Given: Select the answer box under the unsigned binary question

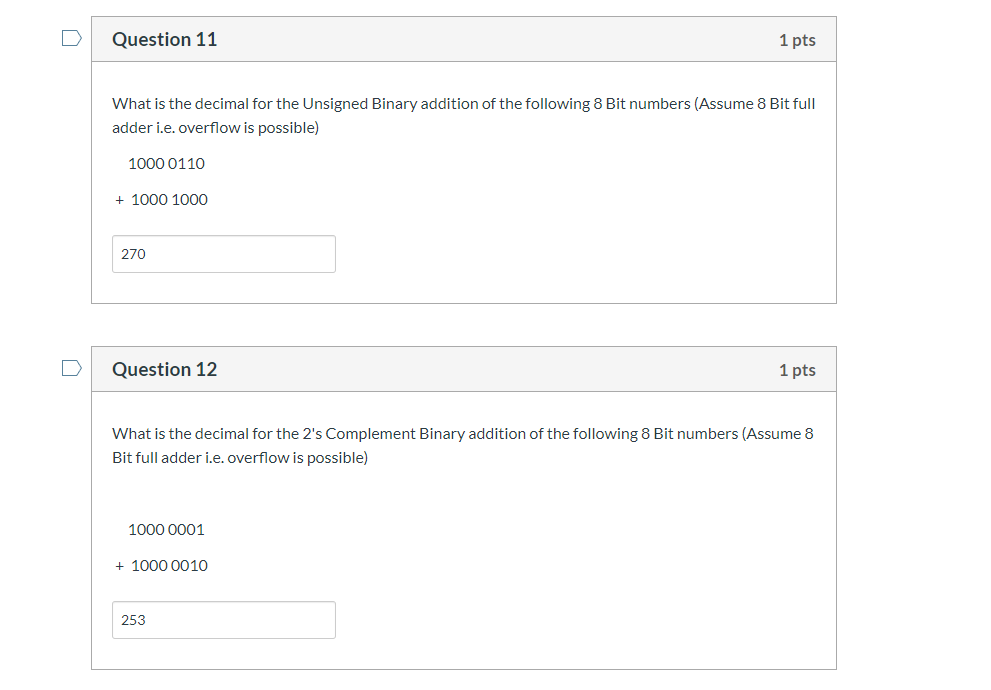Looking at the screenshot, I should [x=223, y=253].
